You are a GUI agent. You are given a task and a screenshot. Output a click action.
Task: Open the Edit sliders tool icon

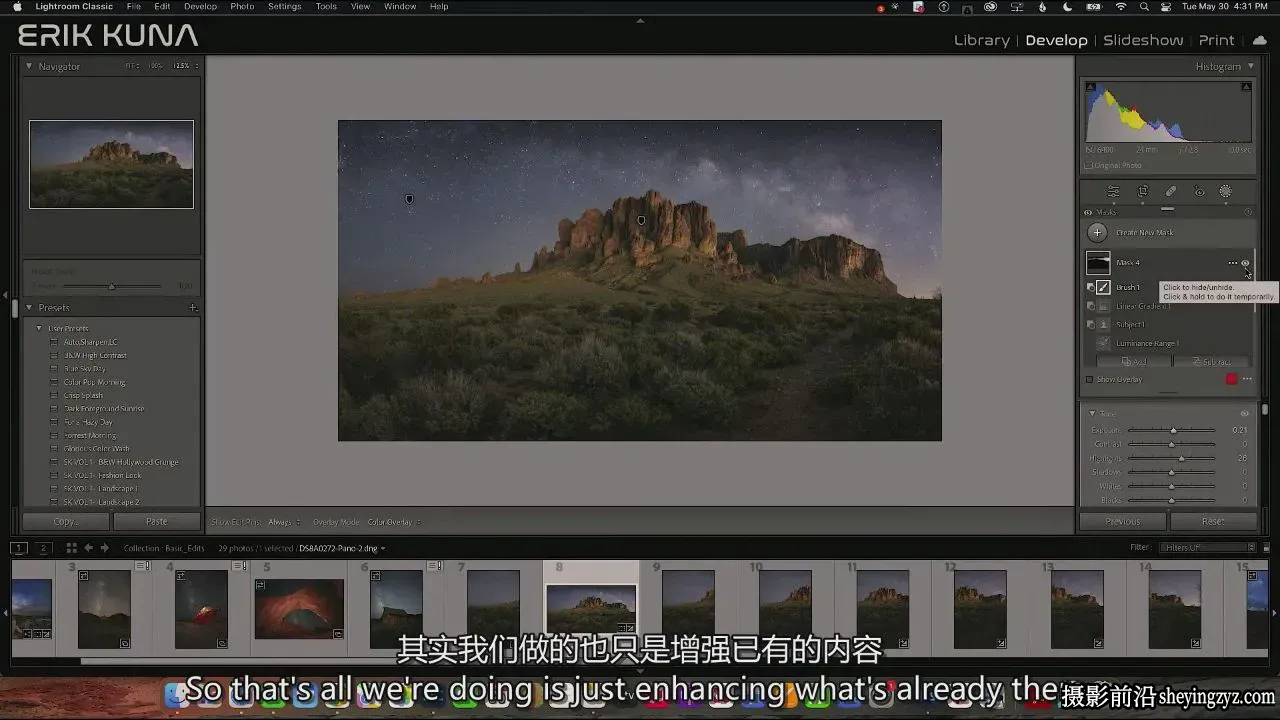1113,191
